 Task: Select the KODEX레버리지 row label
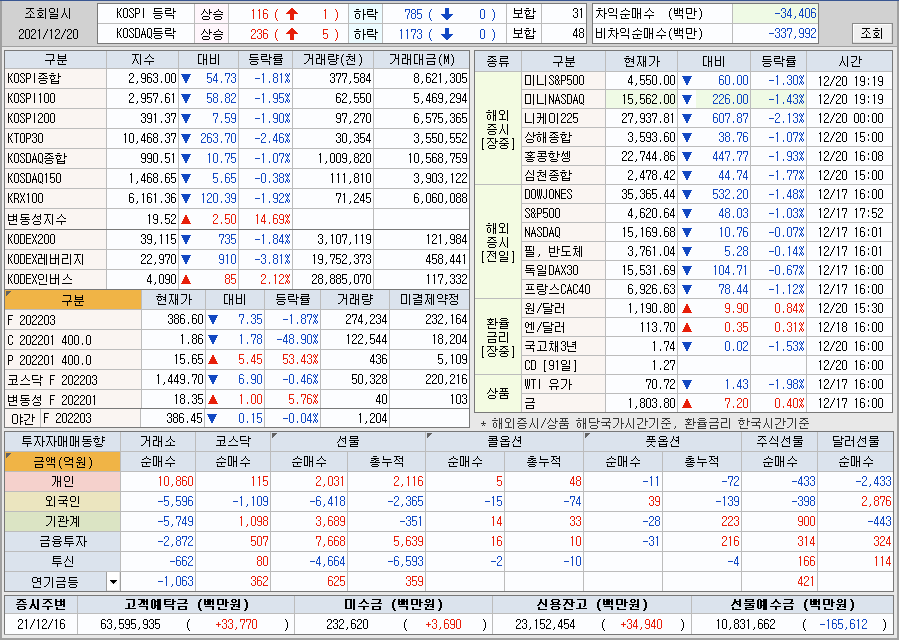click(55, 259)
